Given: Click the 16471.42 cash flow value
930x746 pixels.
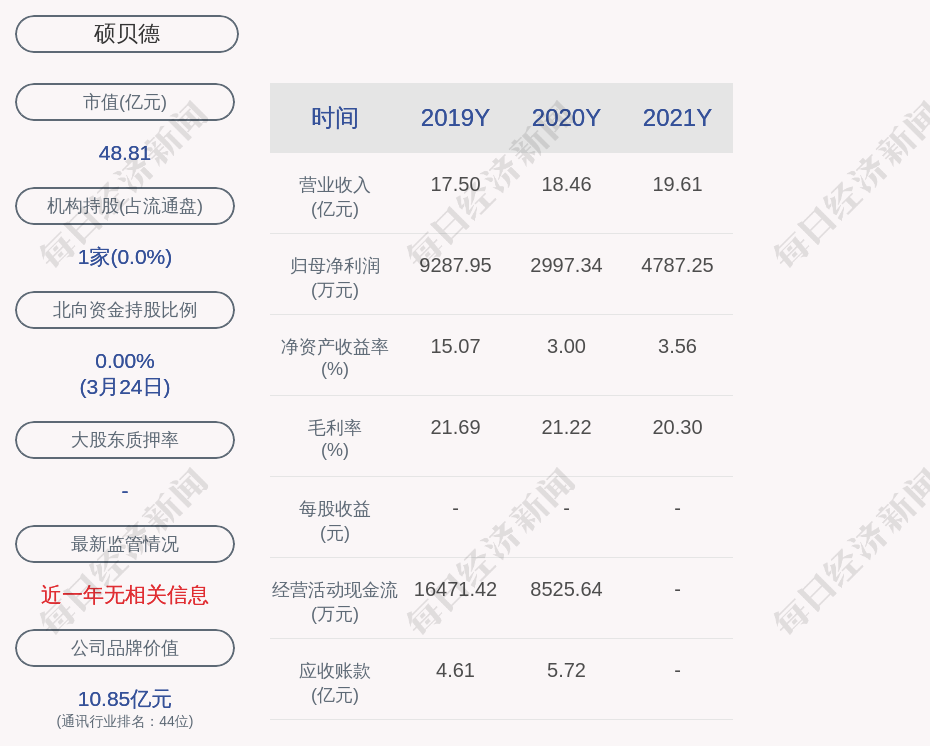Looking at the screenshot, I should [x=455, y=589].
